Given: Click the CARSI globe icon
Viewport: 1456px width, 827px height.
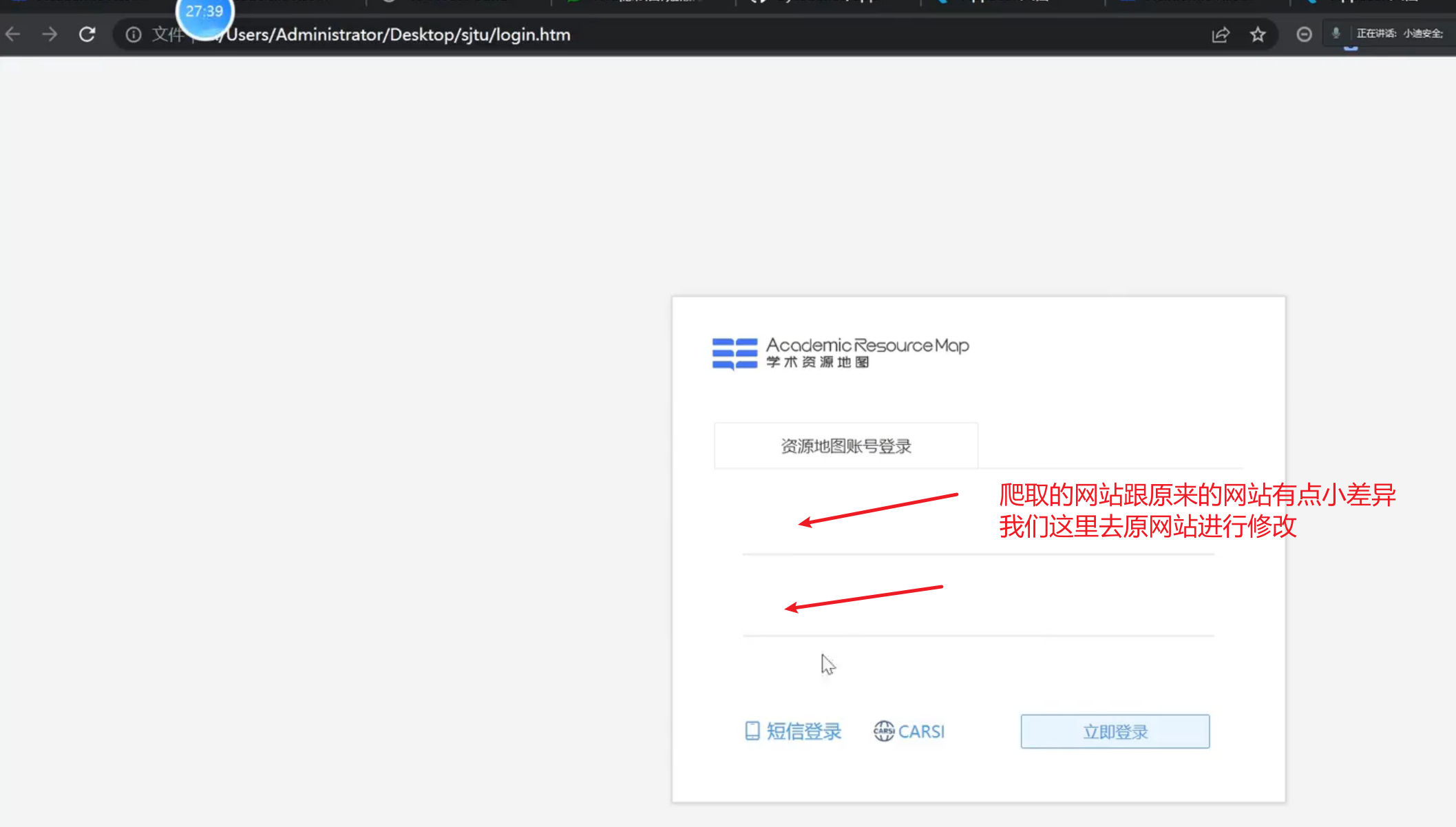Looking at the screenshot, I should point(884,731).
